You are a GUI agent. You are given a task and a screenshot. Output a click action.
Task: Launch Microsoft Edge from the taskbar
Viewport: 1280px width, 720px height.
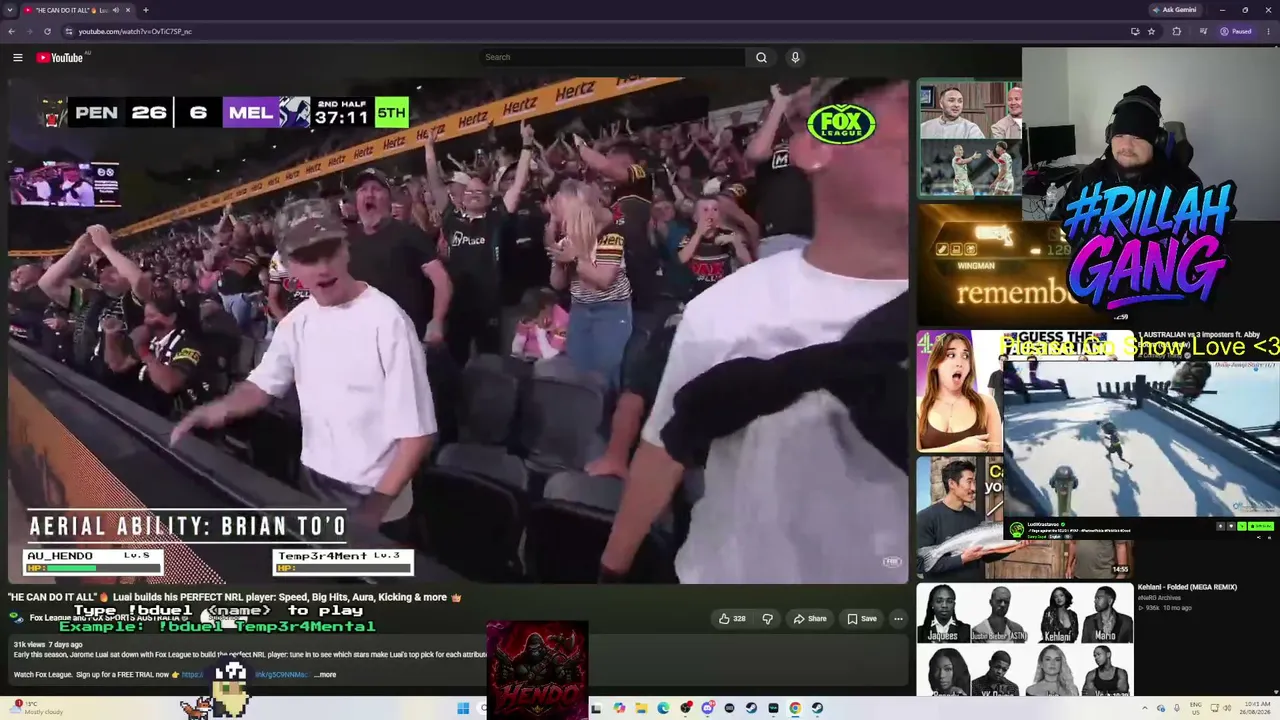663,708
